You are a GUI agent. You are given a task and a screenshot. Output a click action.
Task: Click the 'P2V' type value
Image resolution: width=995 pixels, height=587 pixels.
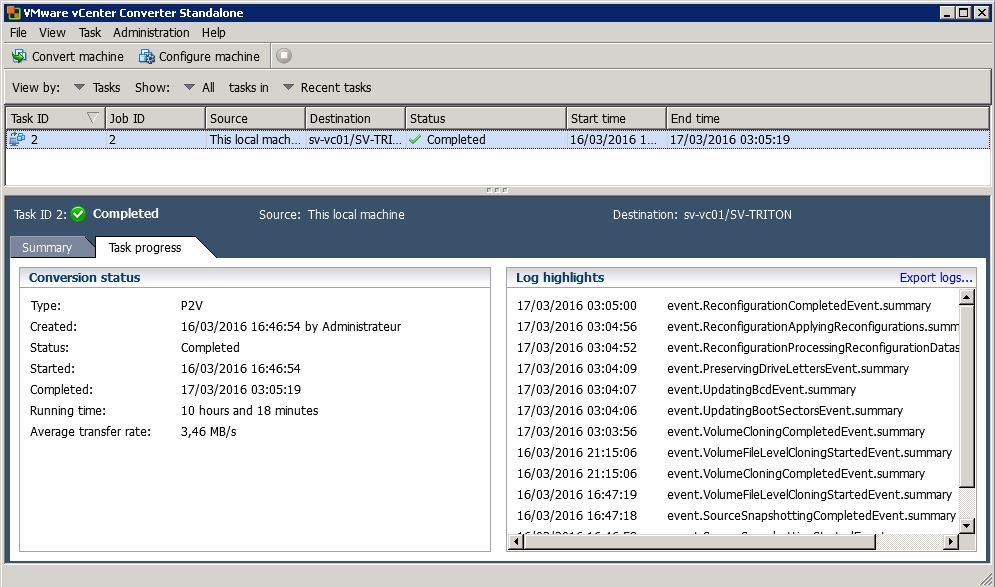pyautogui.click(x=192, y=305)
